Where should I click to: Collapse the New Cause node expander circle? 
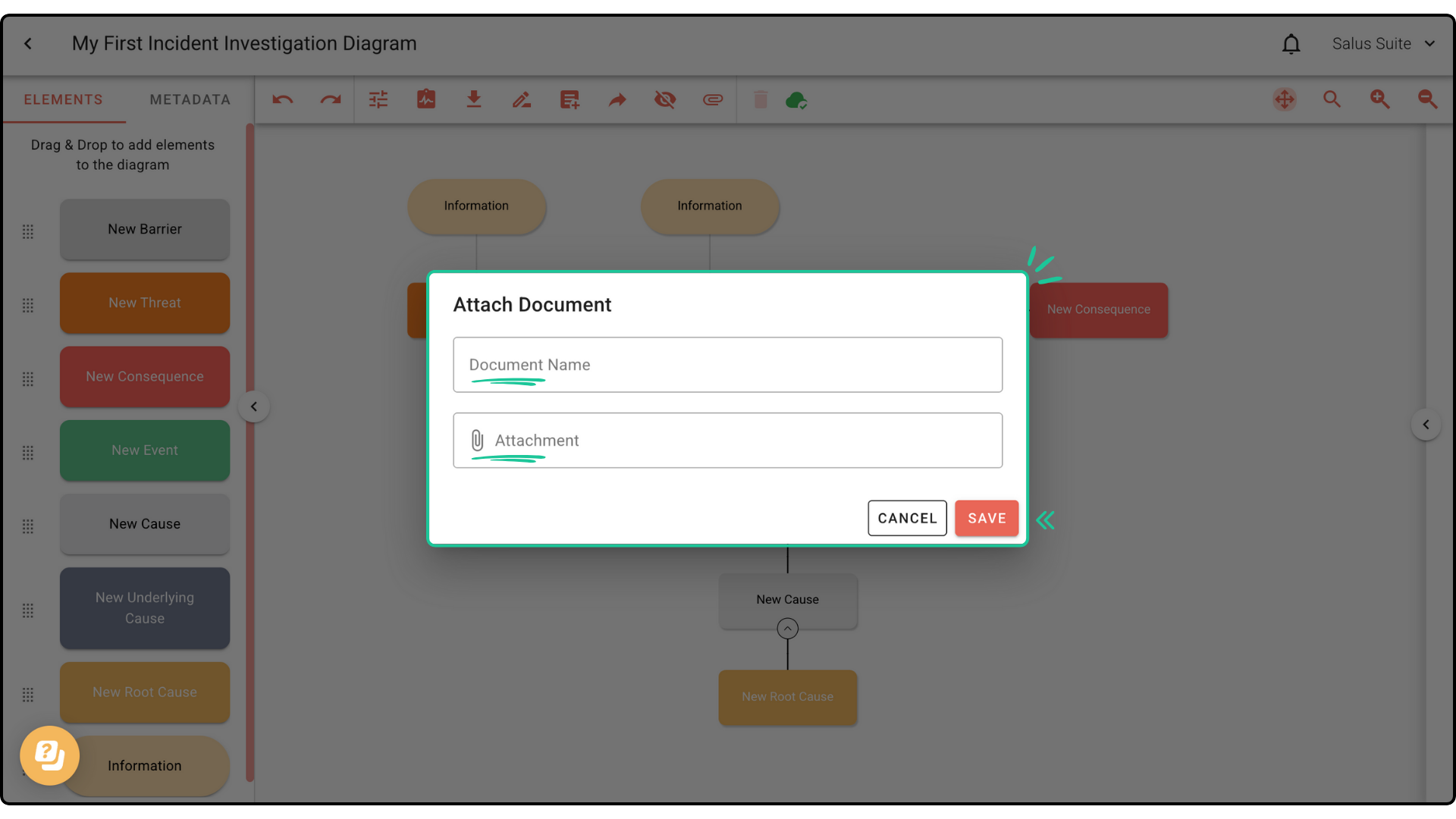(x=787, y=629)
